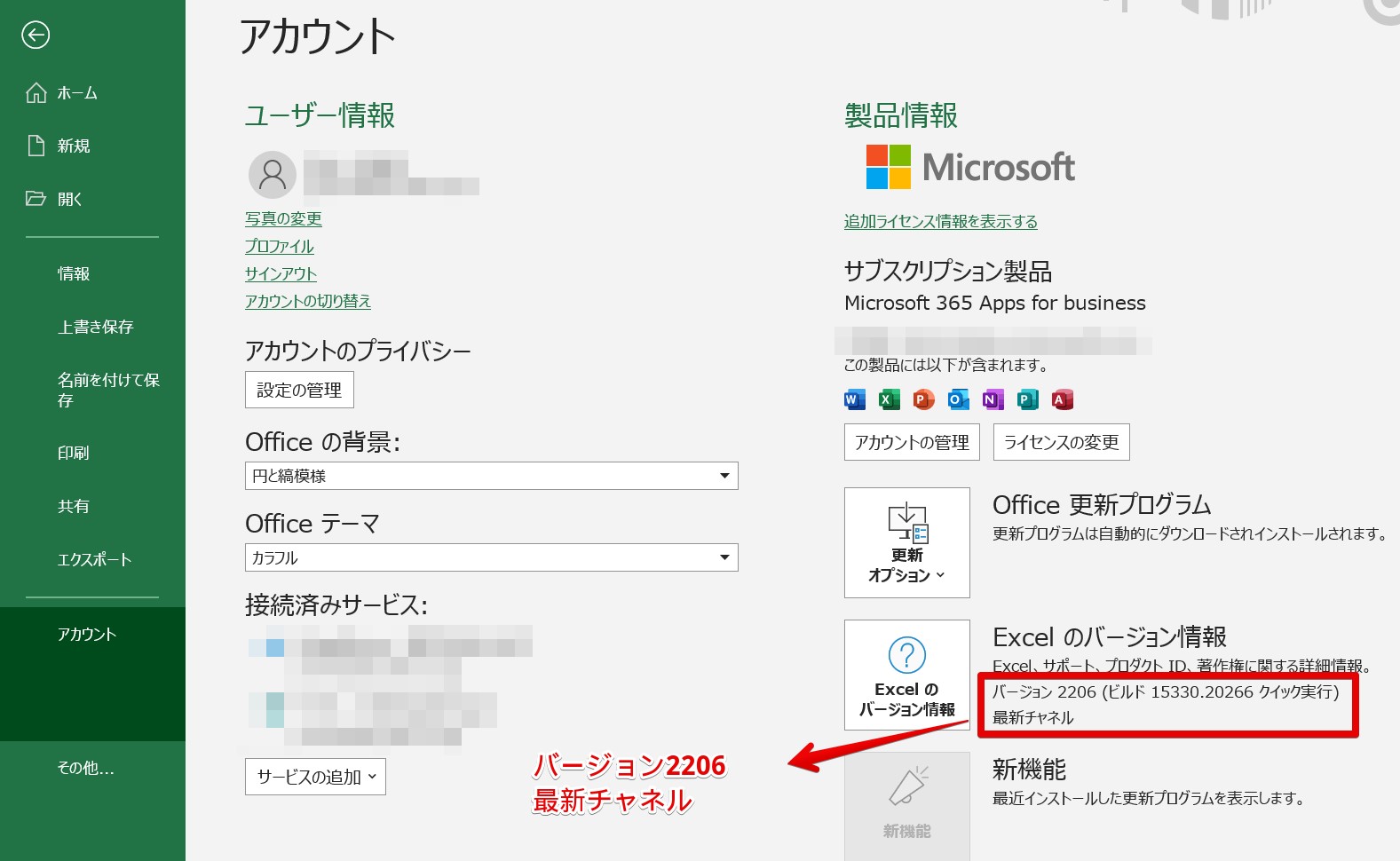1400x861 pixels.
Task: Click the 最新チャネル text under the version line
Action: (1032, 717)
